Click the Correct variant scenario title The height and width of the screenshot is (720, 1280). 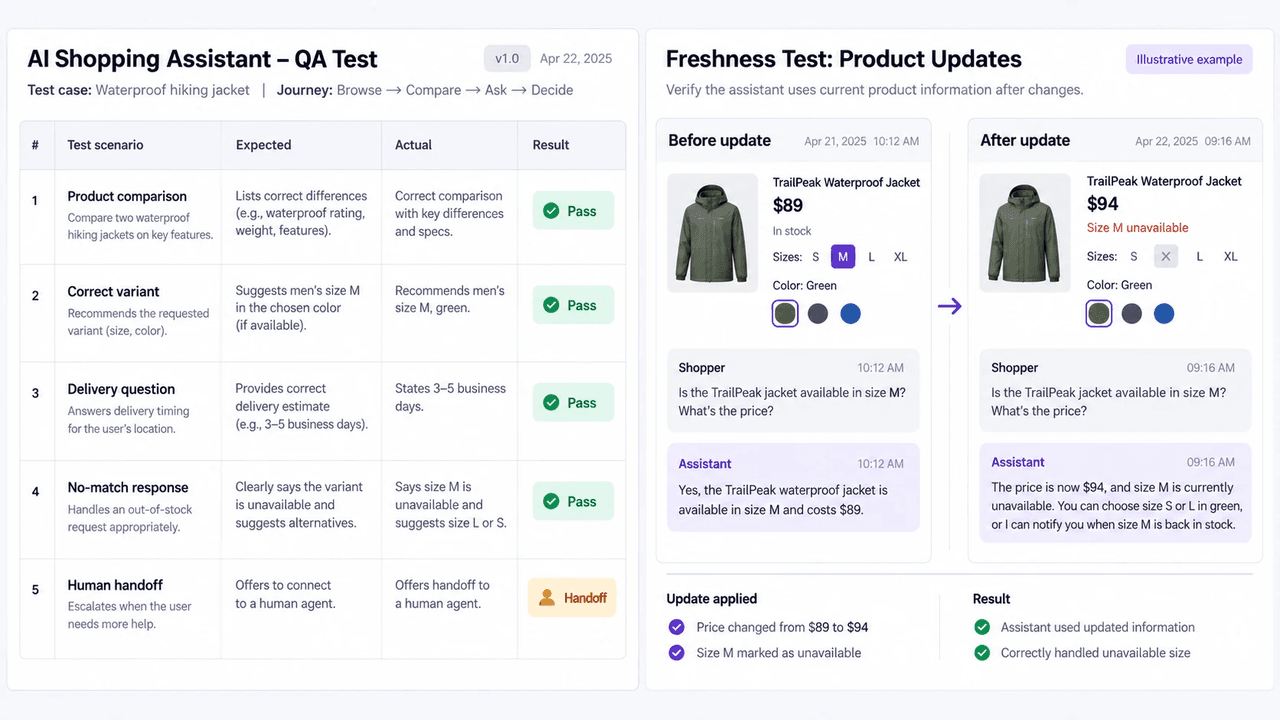pos(113,292)
